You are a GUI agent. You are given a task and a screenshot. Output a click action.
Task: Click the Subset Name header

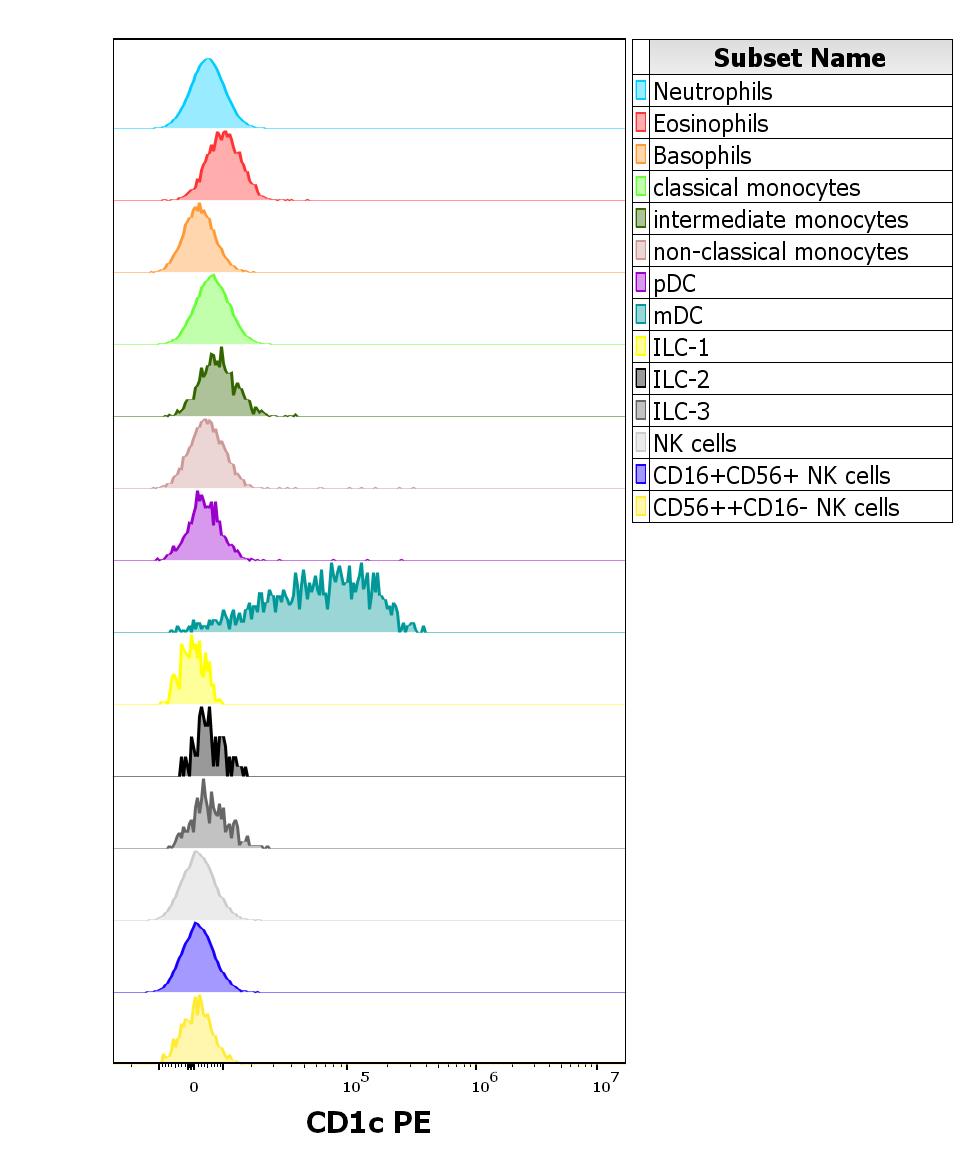click(x=799, y=58)
